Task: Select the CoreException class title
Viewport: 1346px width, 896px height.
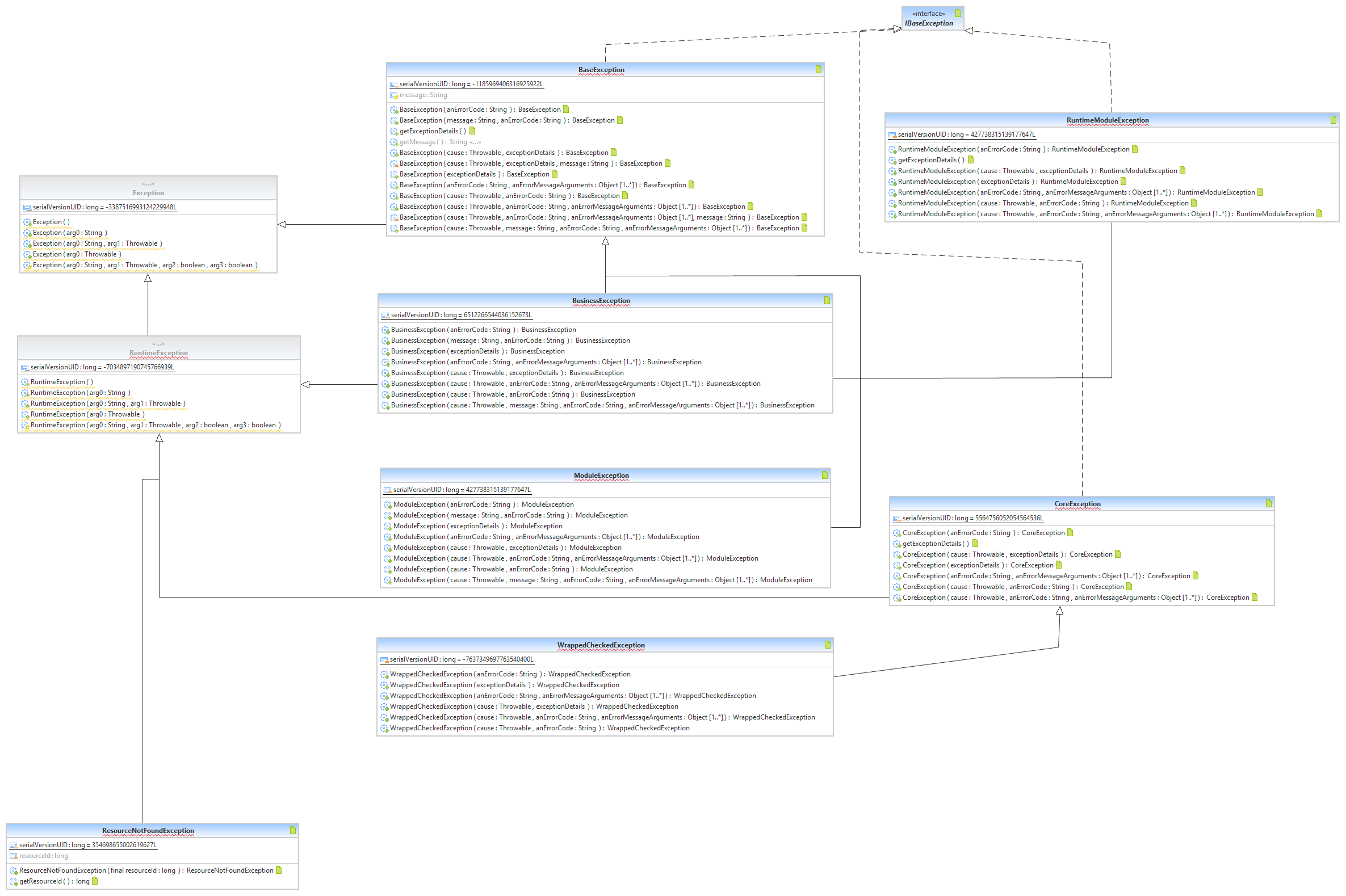Action: click(1077, 504)
